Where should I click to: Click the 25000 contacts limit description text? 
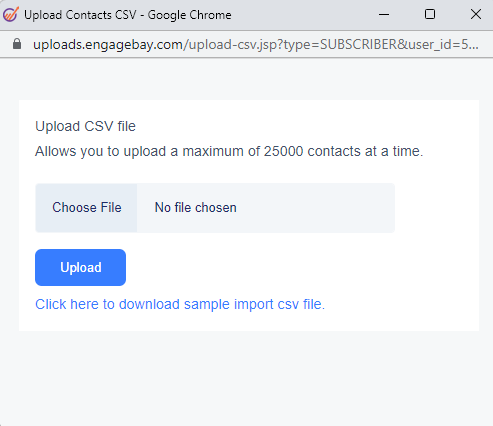click(x=229, y=151)
